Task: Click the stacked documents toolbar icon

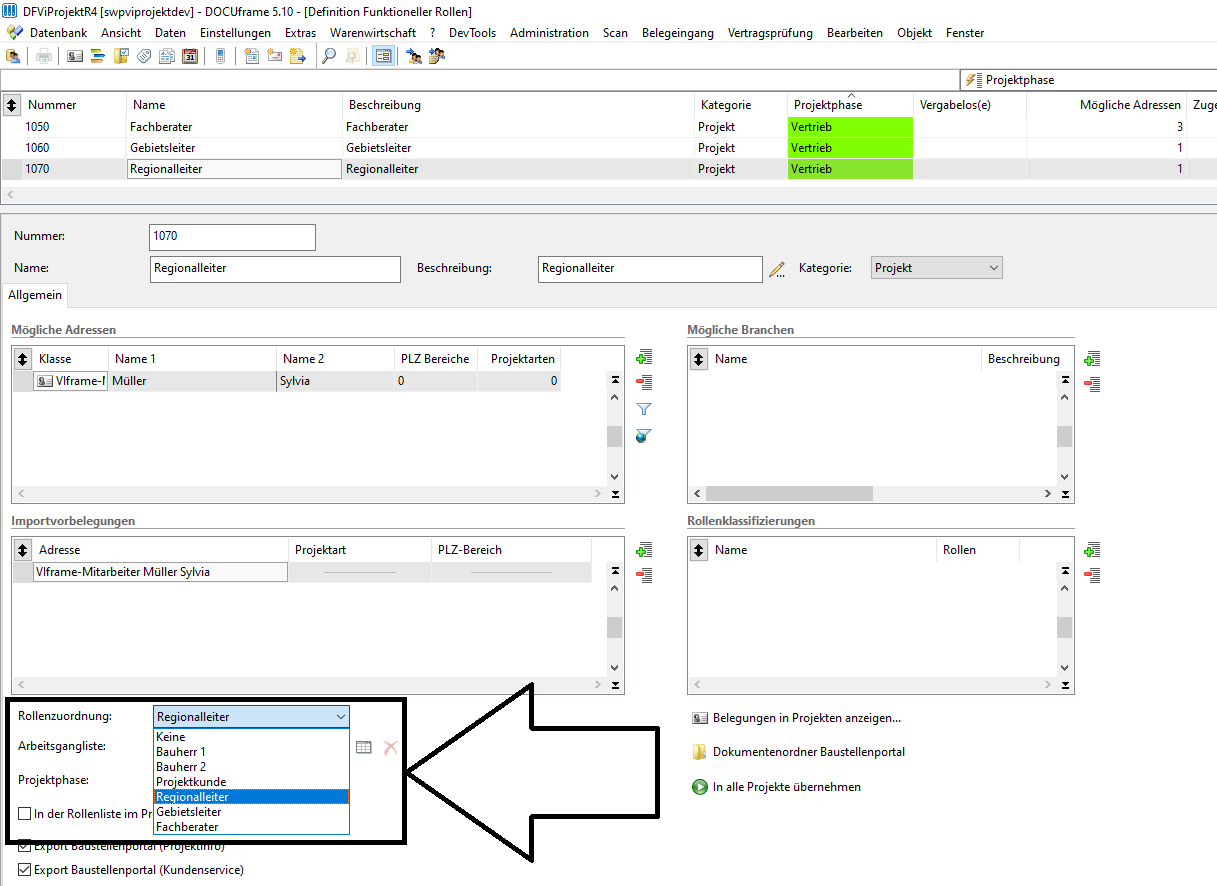Action: (x=167, y=56)
